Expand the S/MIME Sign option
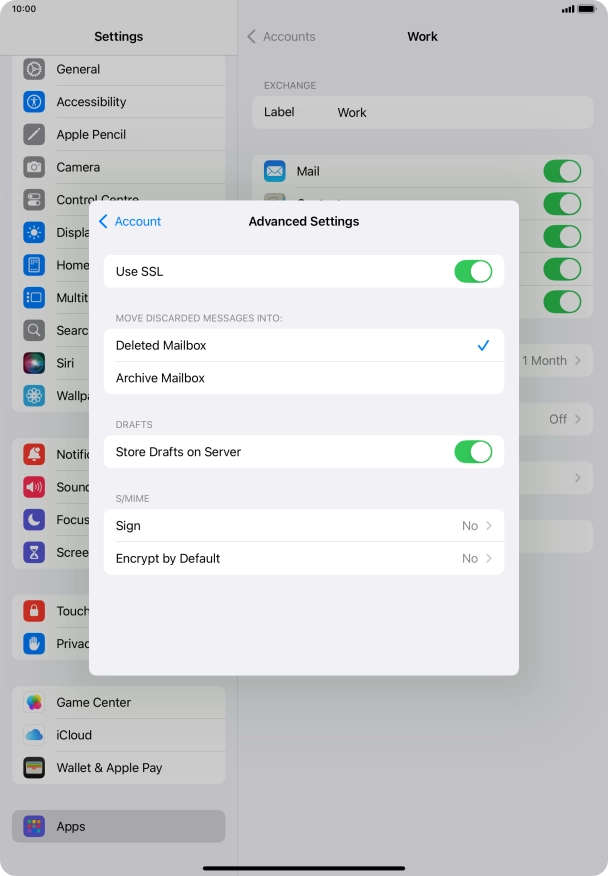Screen dimensions: 608x876 pos(303,526)
